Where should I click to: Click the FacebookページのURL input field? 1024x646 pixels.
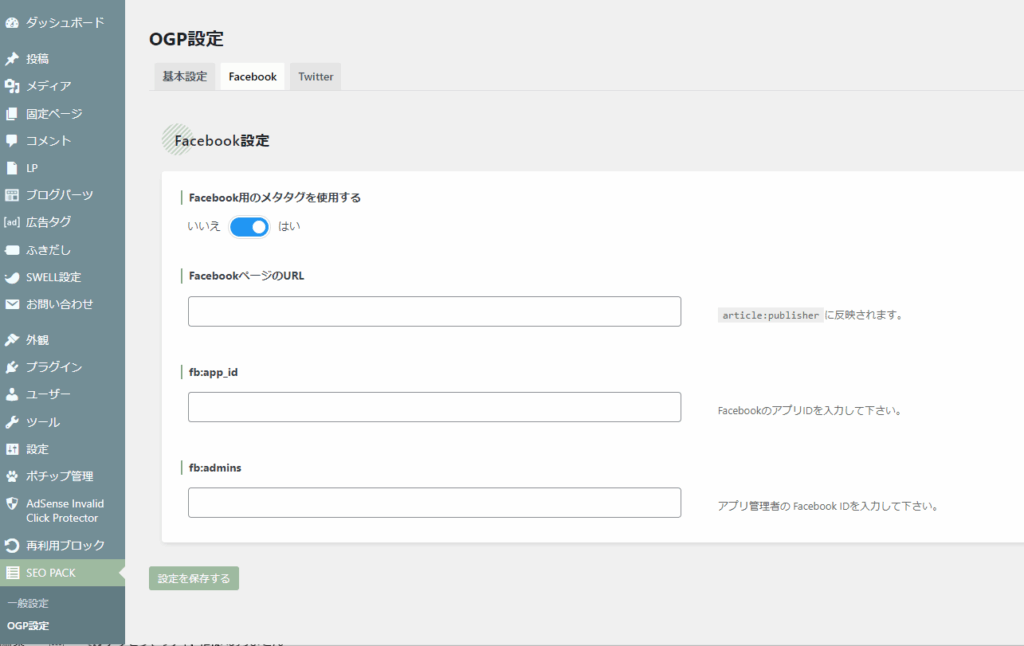(434, 311)
